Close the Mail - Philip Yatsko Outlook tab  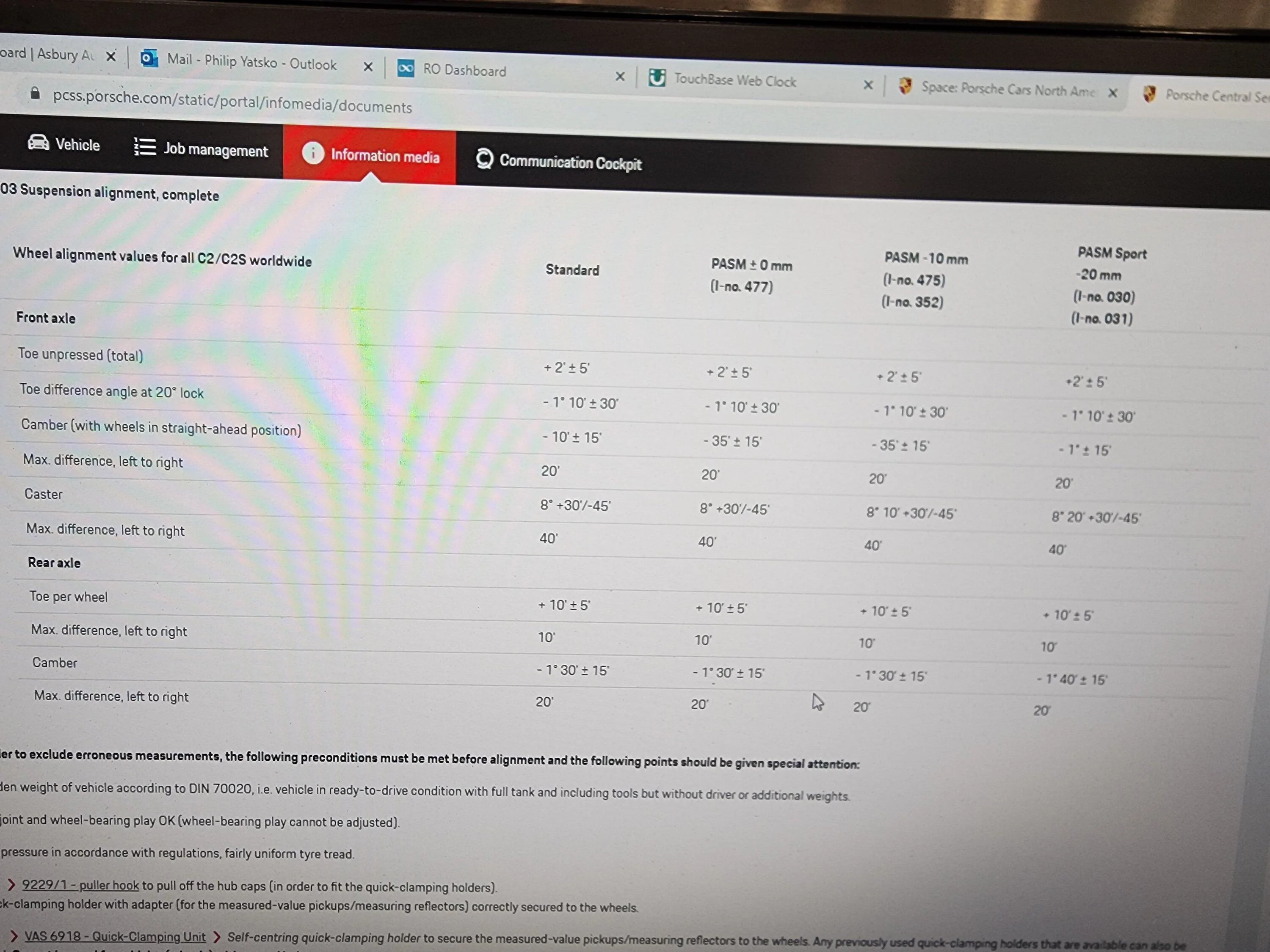coord(368,67)
